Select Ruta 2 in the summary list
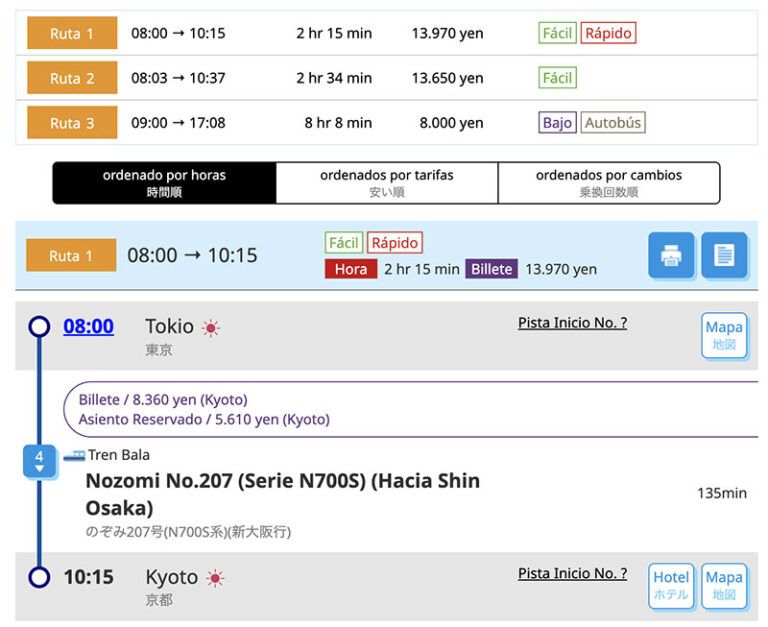The width and height of the screenshot is (768, 627). (x=72, y=78)
